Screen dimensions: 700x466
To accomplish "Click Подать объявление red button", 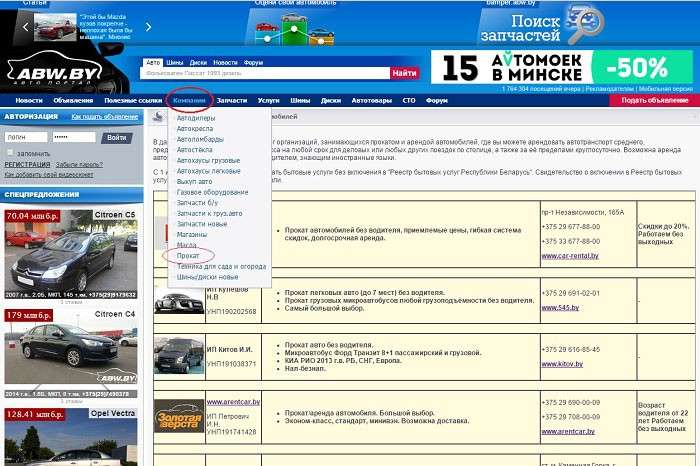I will point(654,100).
